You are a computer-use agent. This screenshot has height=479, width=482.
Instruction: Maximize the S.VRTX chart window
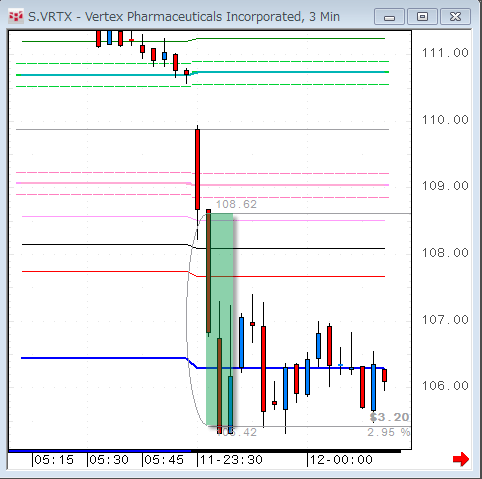click(x=422, y=17)
